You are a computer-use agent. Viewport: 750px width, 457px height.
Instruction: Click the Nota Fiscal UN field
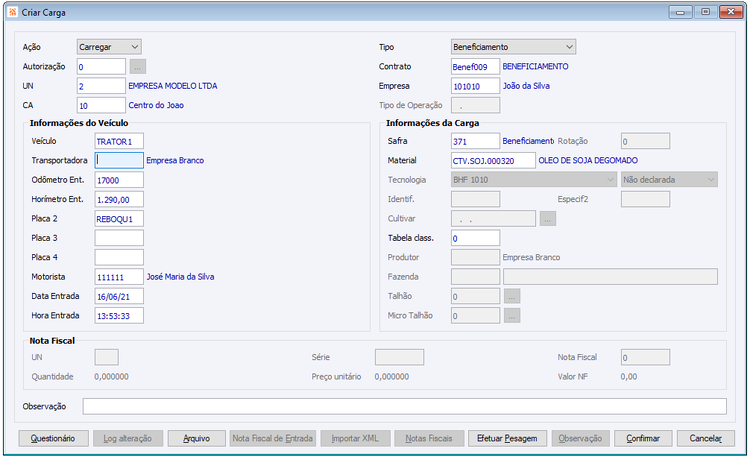[107, 357]
